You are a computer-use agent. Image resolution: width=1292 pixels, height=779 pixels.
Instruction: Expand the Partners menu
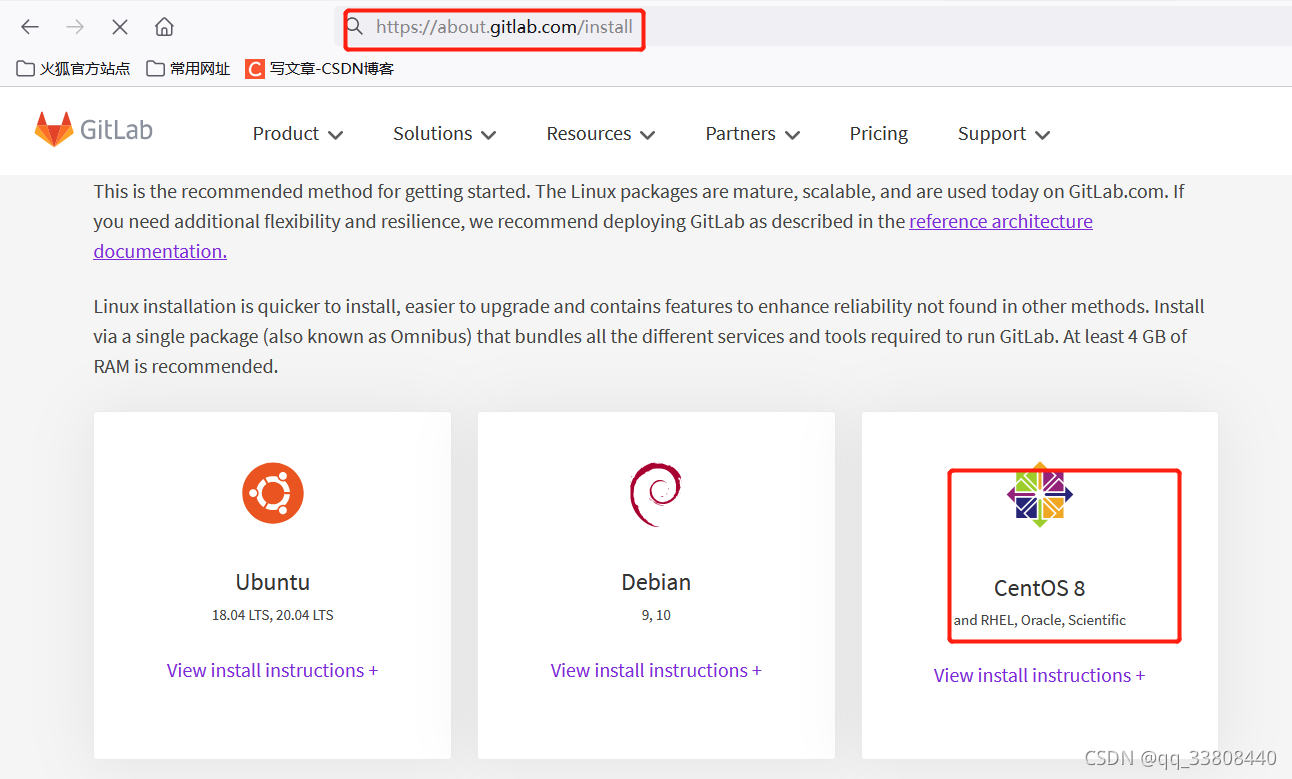pyautogui.click(x=753, y=134)
